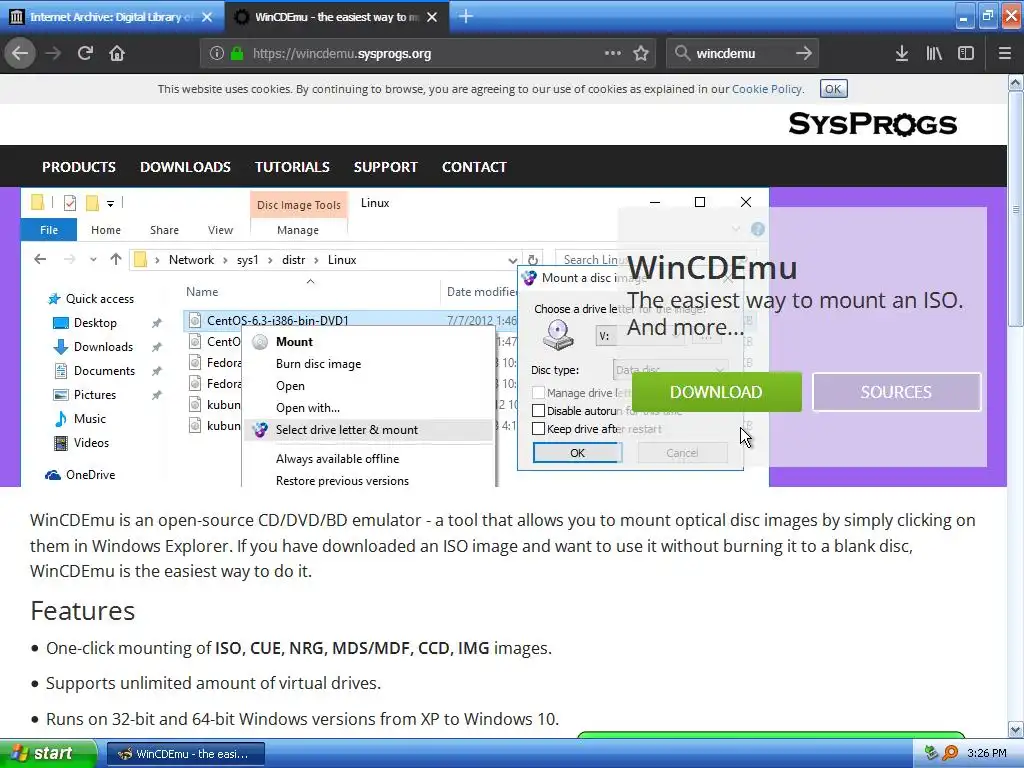Click the SysProgs logo

click(x=872, y=123)
